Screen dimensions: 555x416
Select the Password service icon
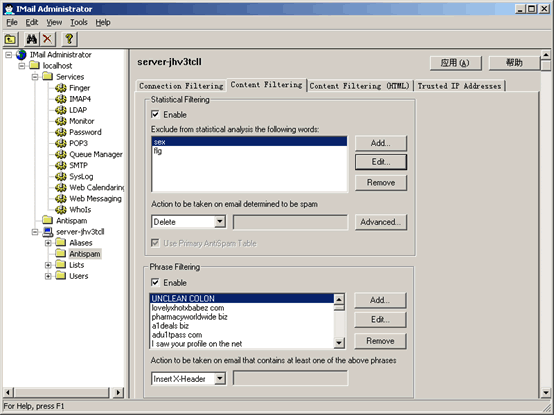(61, 132)
